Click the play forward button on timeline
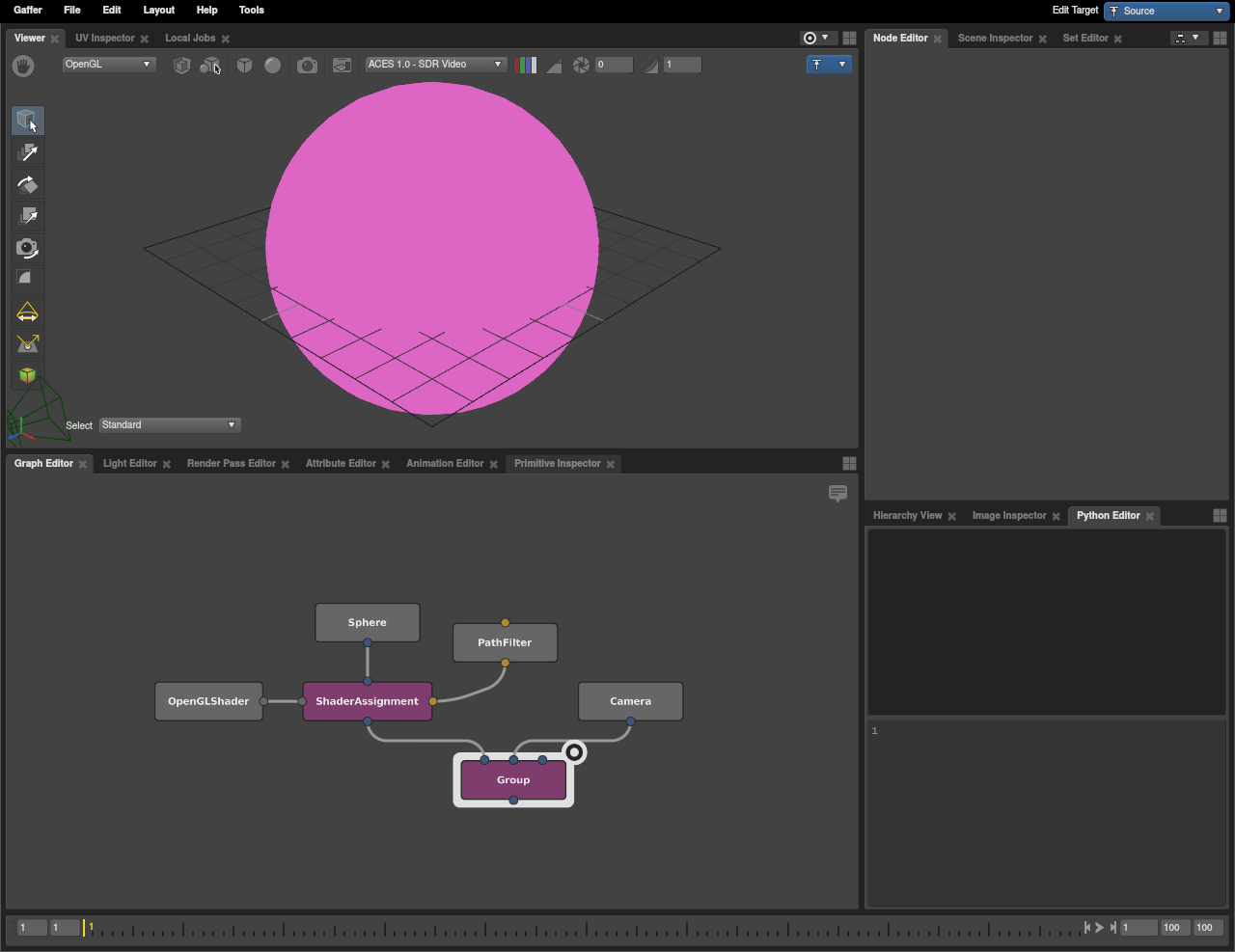 (1099, 927)
